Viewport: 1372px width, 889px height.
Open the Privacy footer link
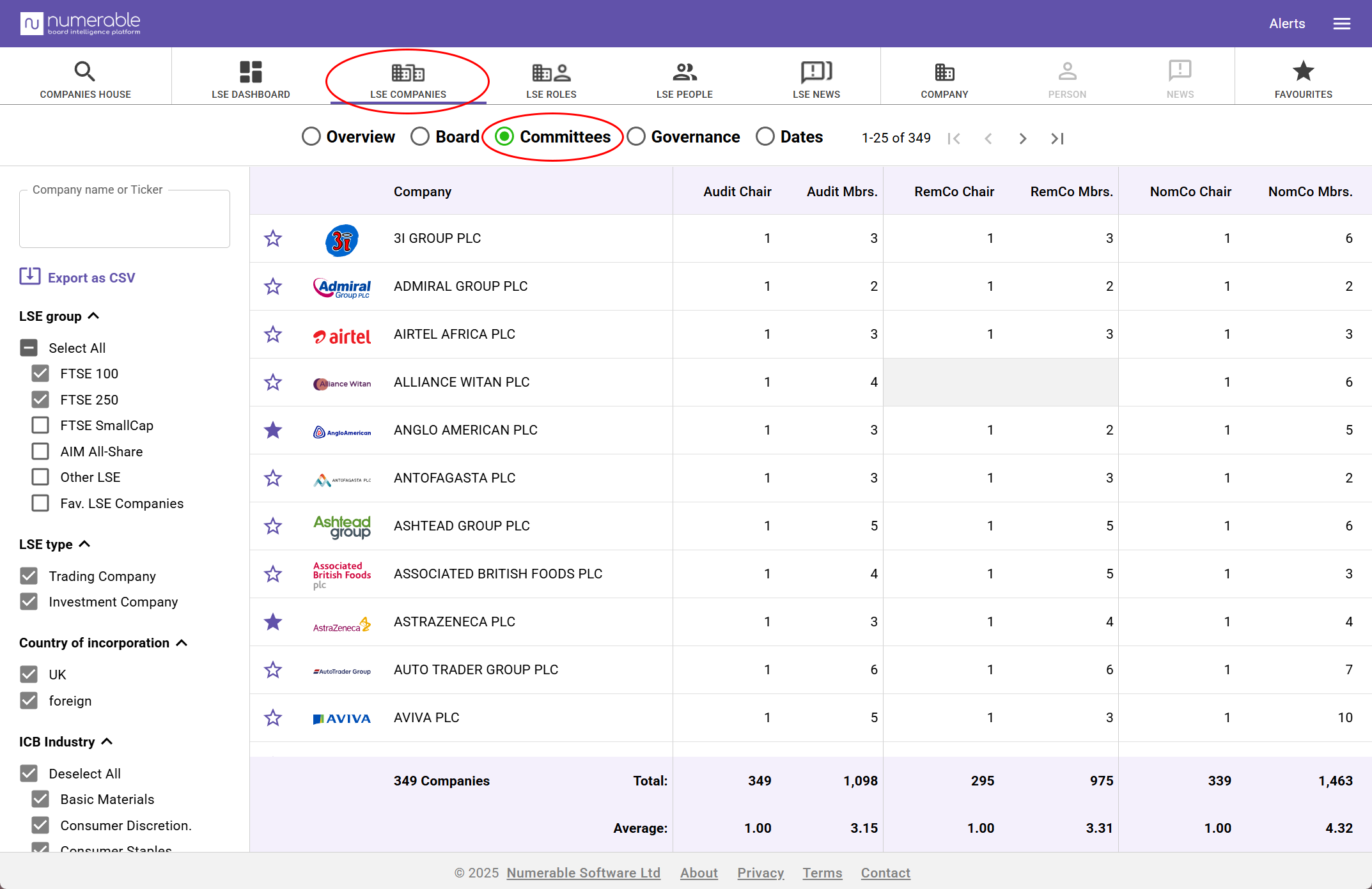point(760,873)
